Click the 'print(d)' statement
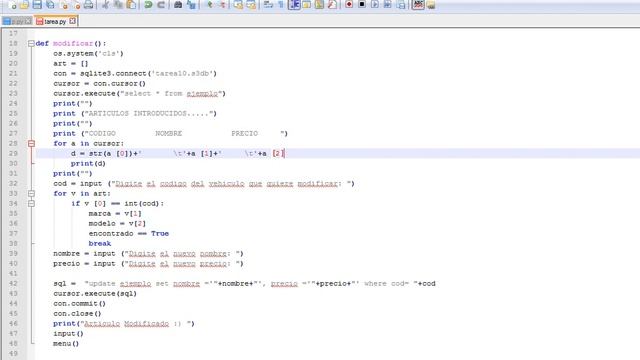 click(88, 163)
